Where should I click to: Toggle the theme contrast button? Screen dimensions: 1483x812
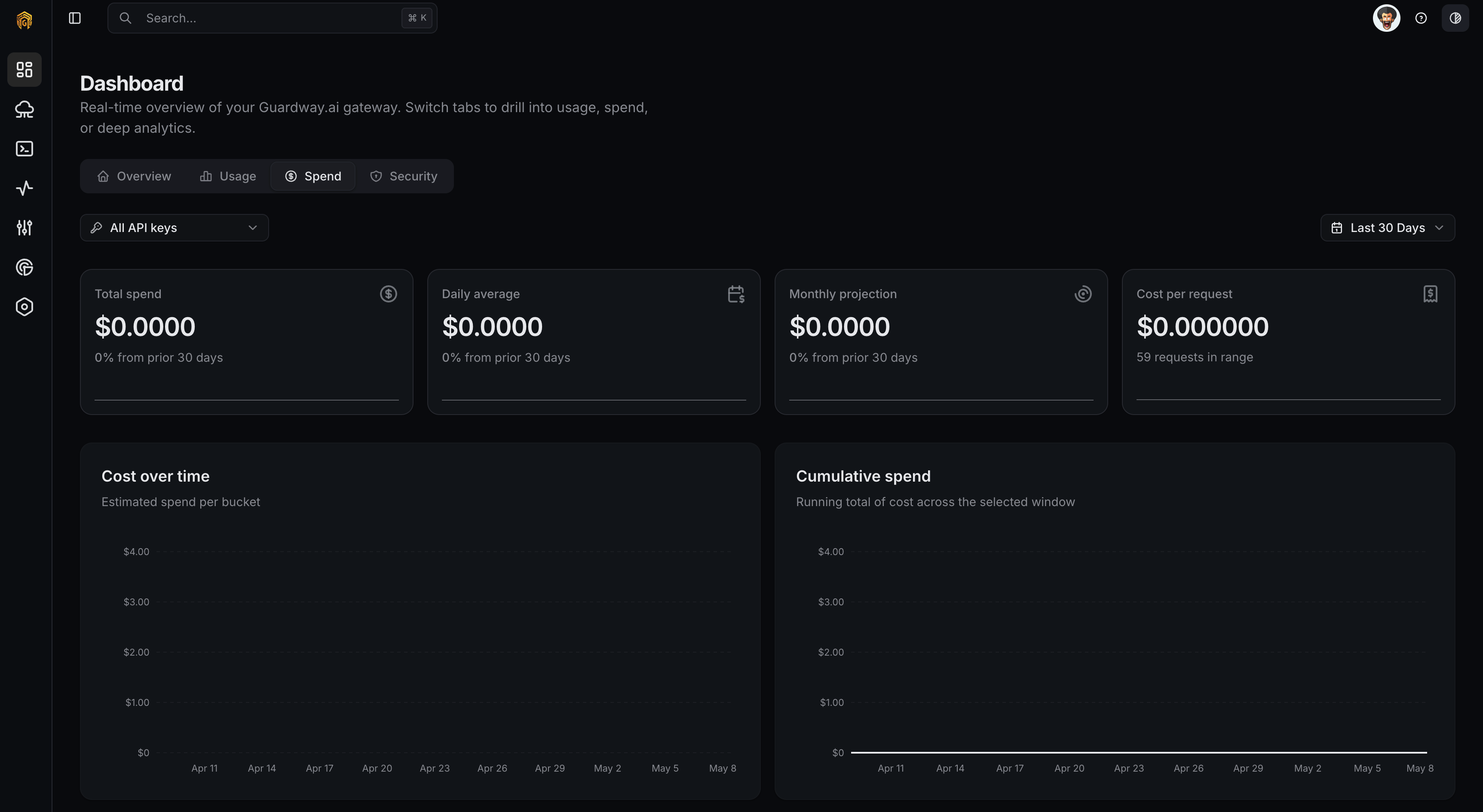(1455, 18)
